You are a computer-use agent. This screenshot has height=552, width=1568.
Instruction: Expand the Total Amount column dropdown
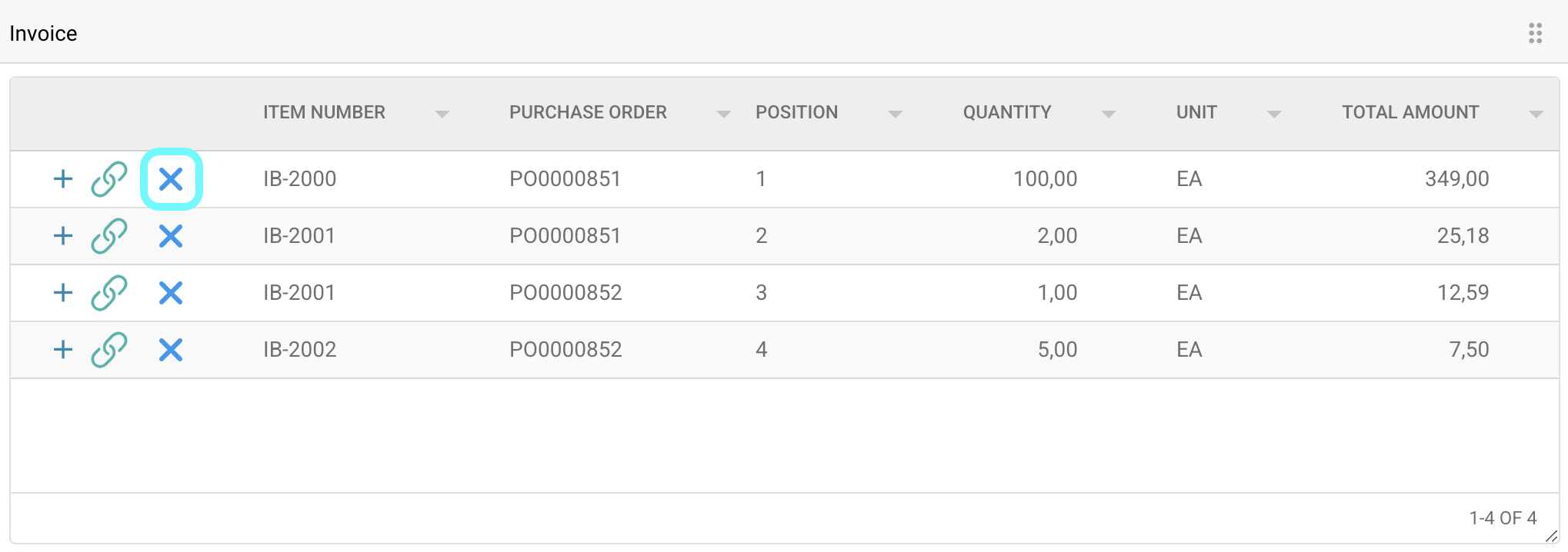point(1536,114)
